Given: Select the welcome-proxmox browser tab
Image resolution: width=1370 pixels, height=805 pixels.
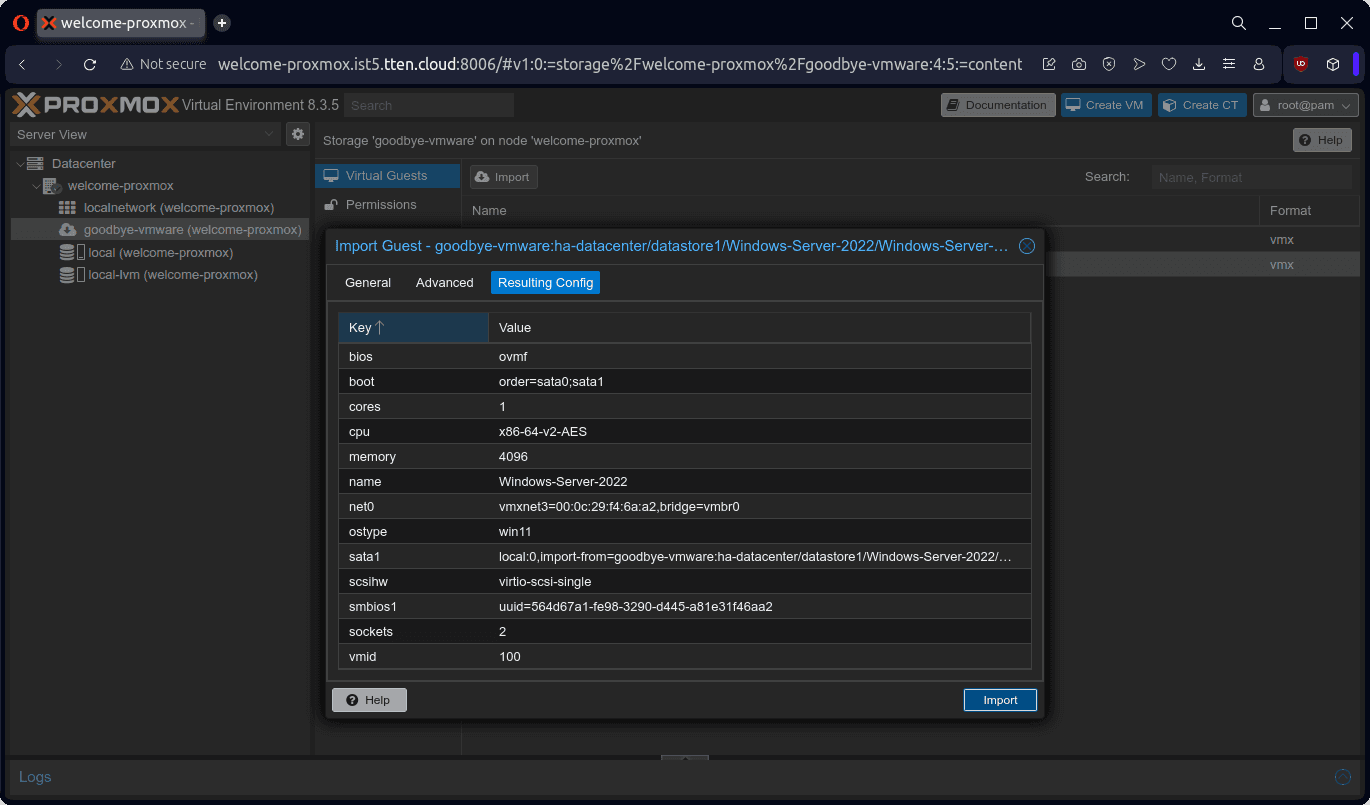Looking at the screenshot, I should coord(121,23).
